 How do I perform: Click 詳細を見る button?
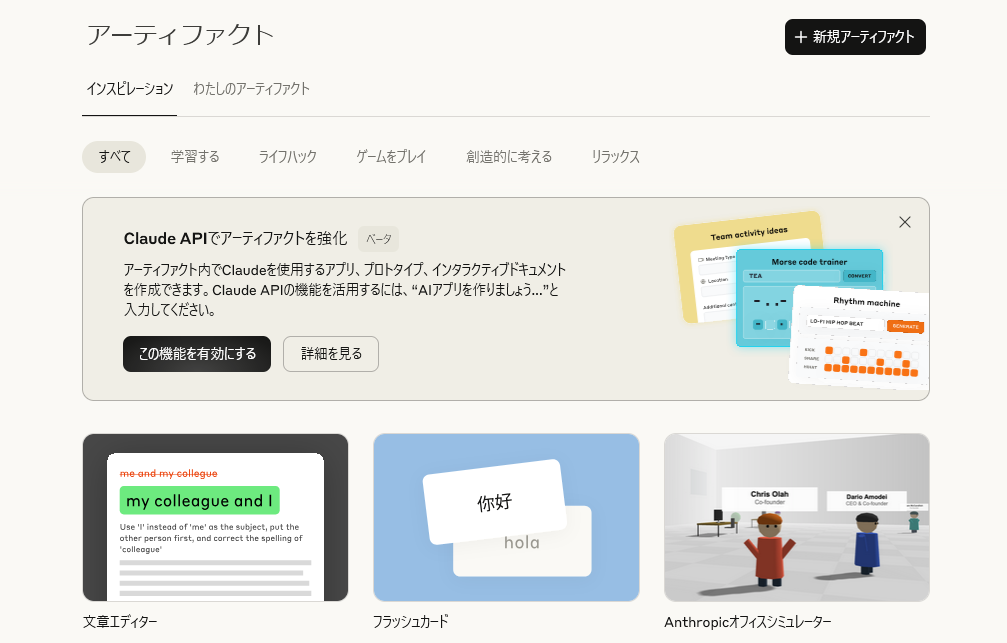pos(331,354)
